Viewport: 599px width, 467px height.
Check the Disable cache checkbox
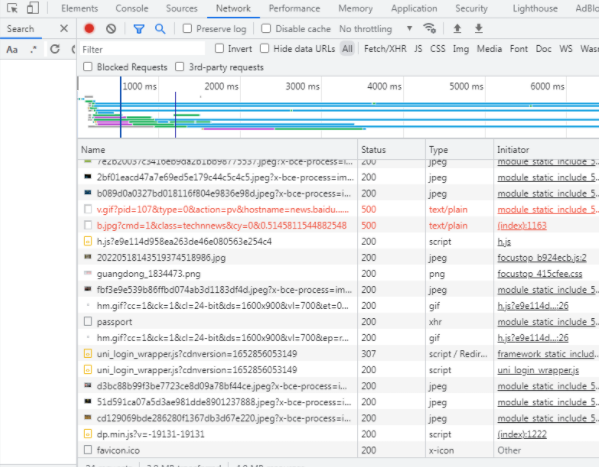click(x=266, y=29)
